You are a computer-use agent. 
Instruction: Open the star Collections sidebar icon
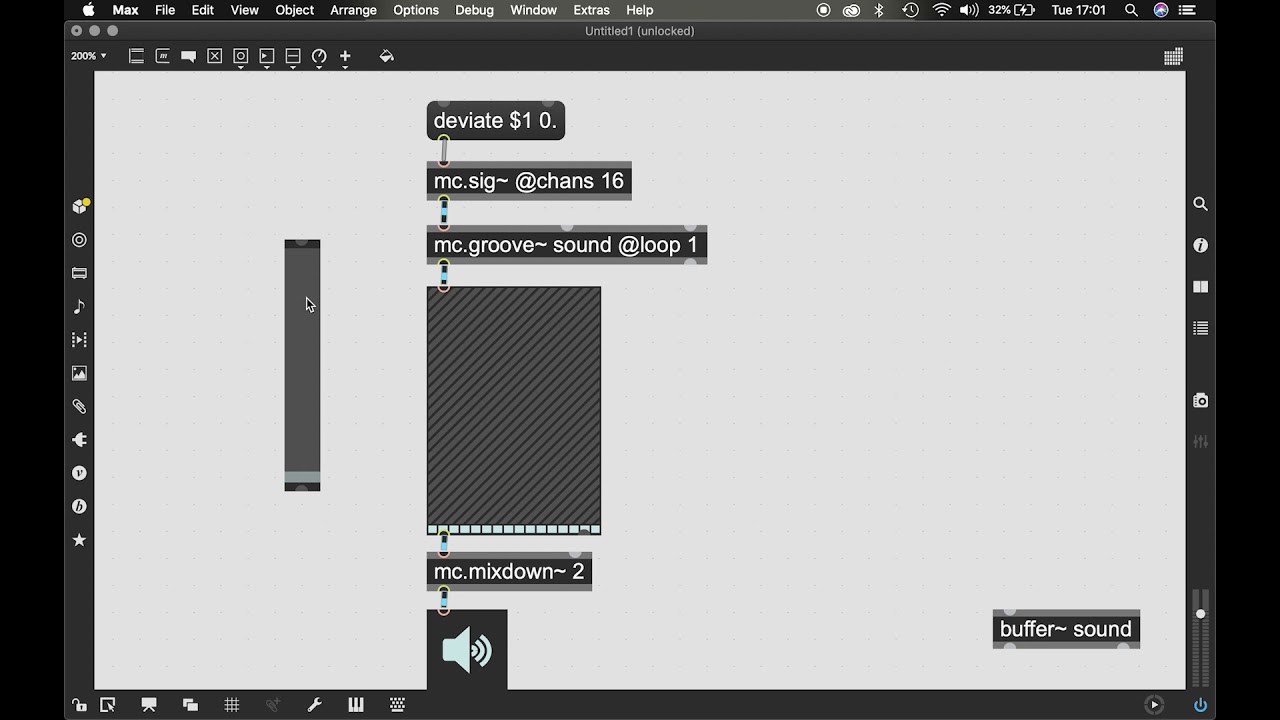coord(79,540)
